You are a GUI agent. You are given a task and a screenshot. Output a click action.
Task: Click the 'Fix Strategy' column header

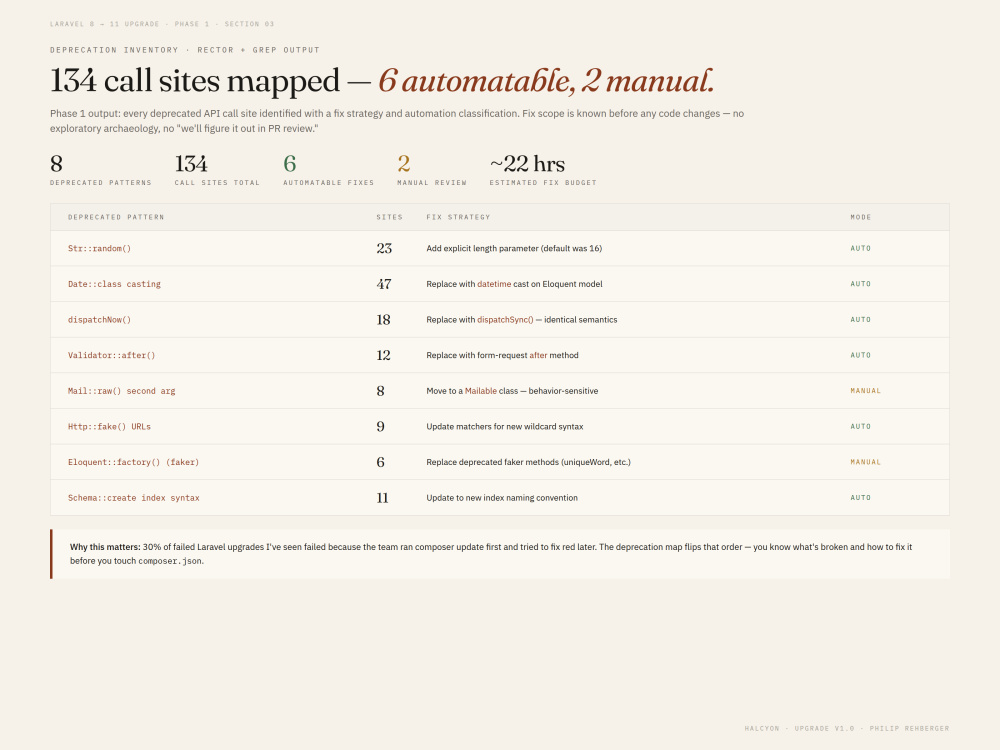point(459,217)
